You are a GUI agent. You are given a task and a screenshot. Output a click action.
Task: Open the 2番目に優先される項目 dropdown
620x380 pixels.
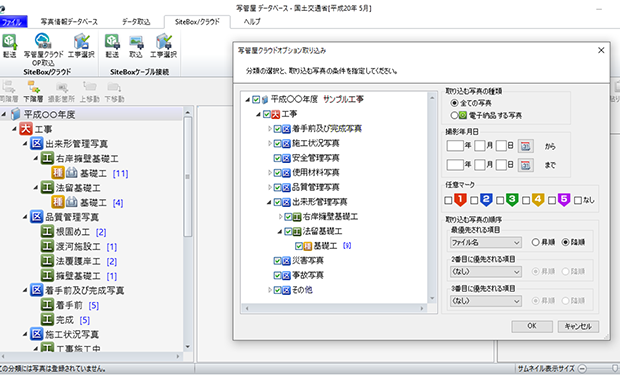point(486,272)
